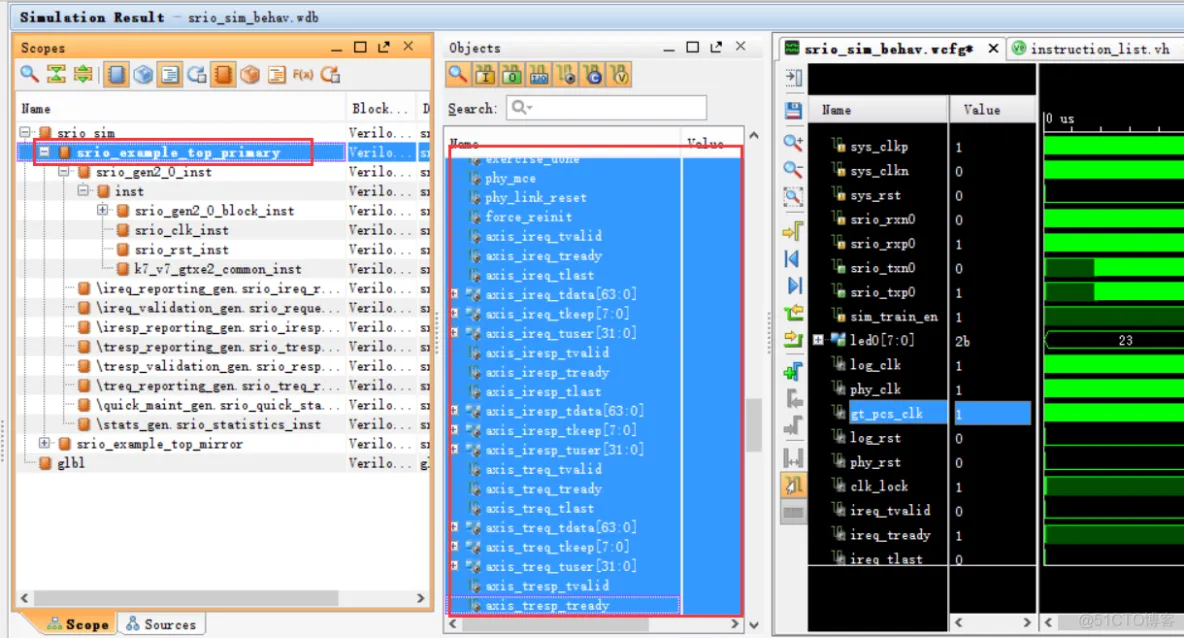Screen dimensions: 1184x638
Task: Click Go to Cursor waveform icon
Action: point(793,230)
